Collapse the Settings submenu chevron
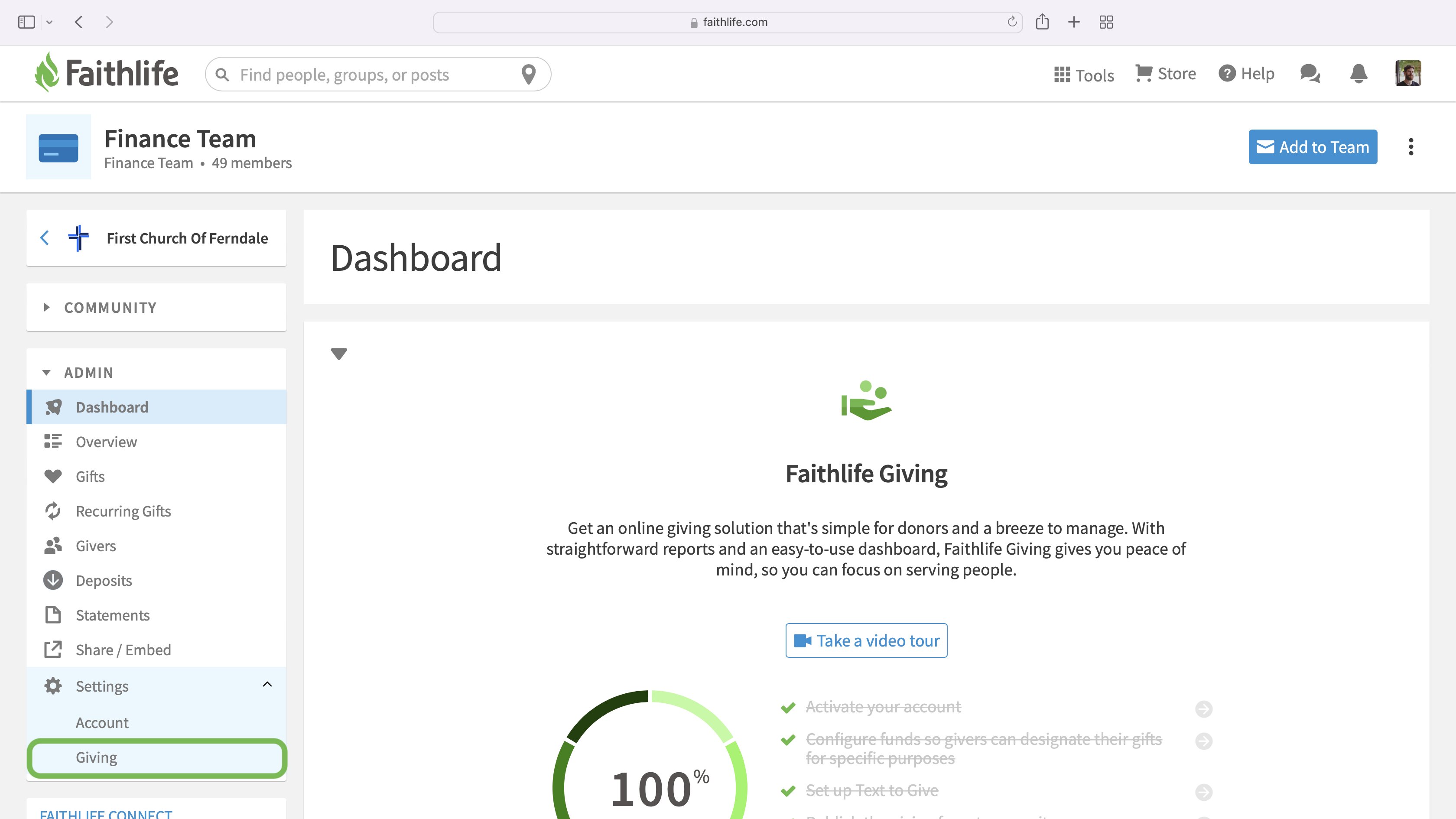Screen dimensions: 1456x819 click(x=267, y=685)
